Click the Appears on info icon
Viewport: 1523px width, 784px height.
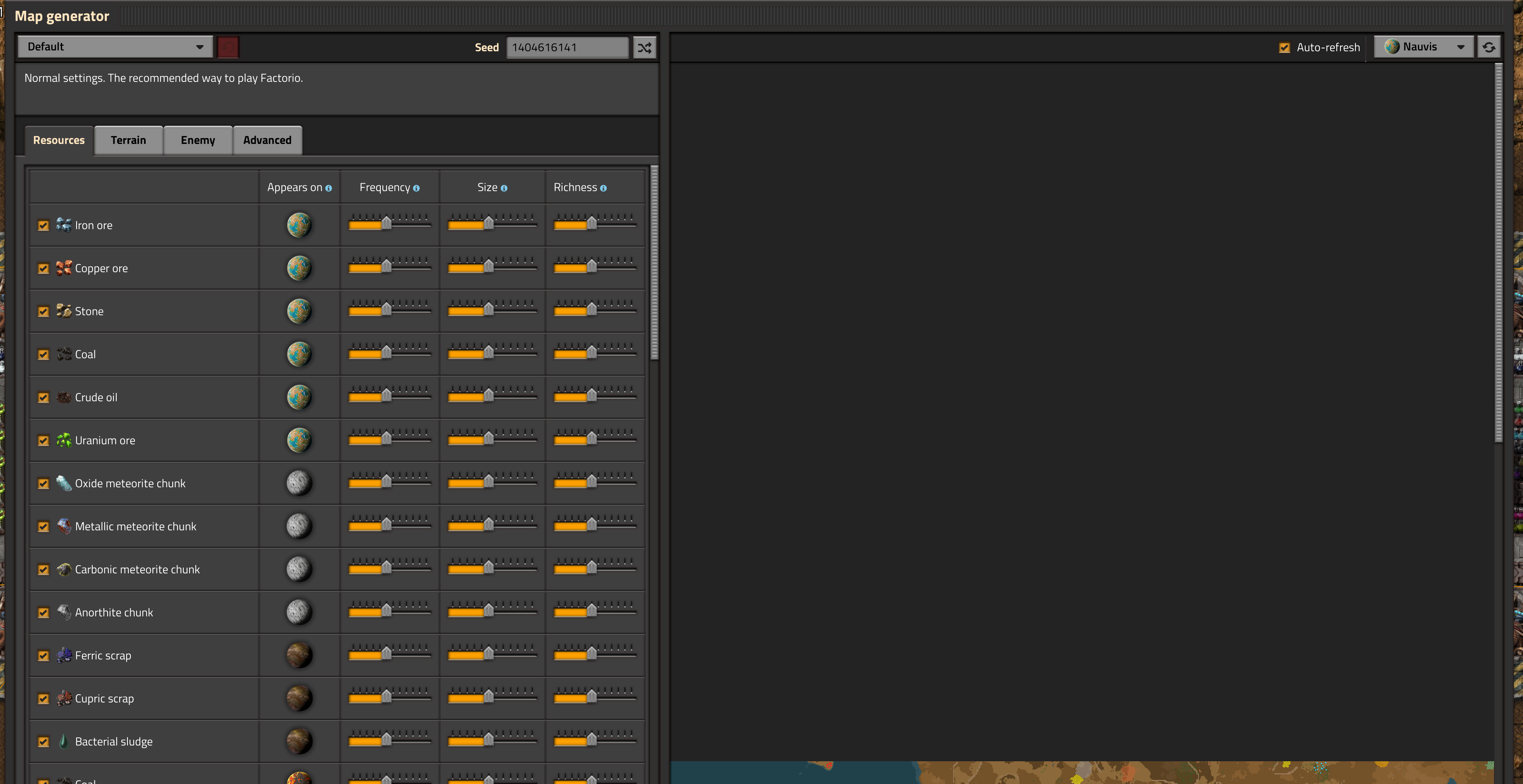(x=329, y=188)
